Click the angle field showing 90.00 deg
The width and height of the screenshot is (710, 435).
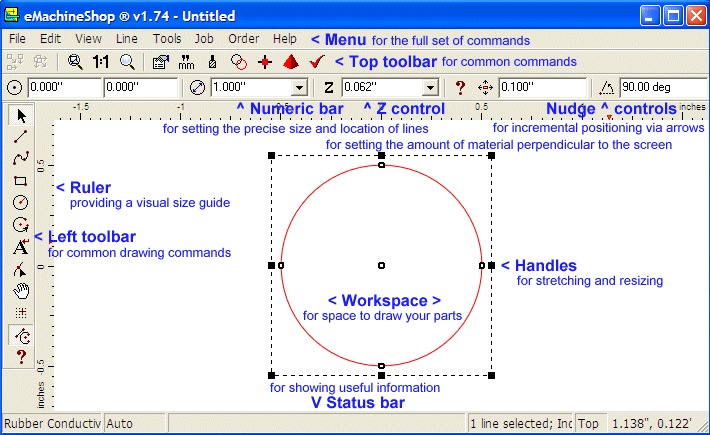point(660,88)
